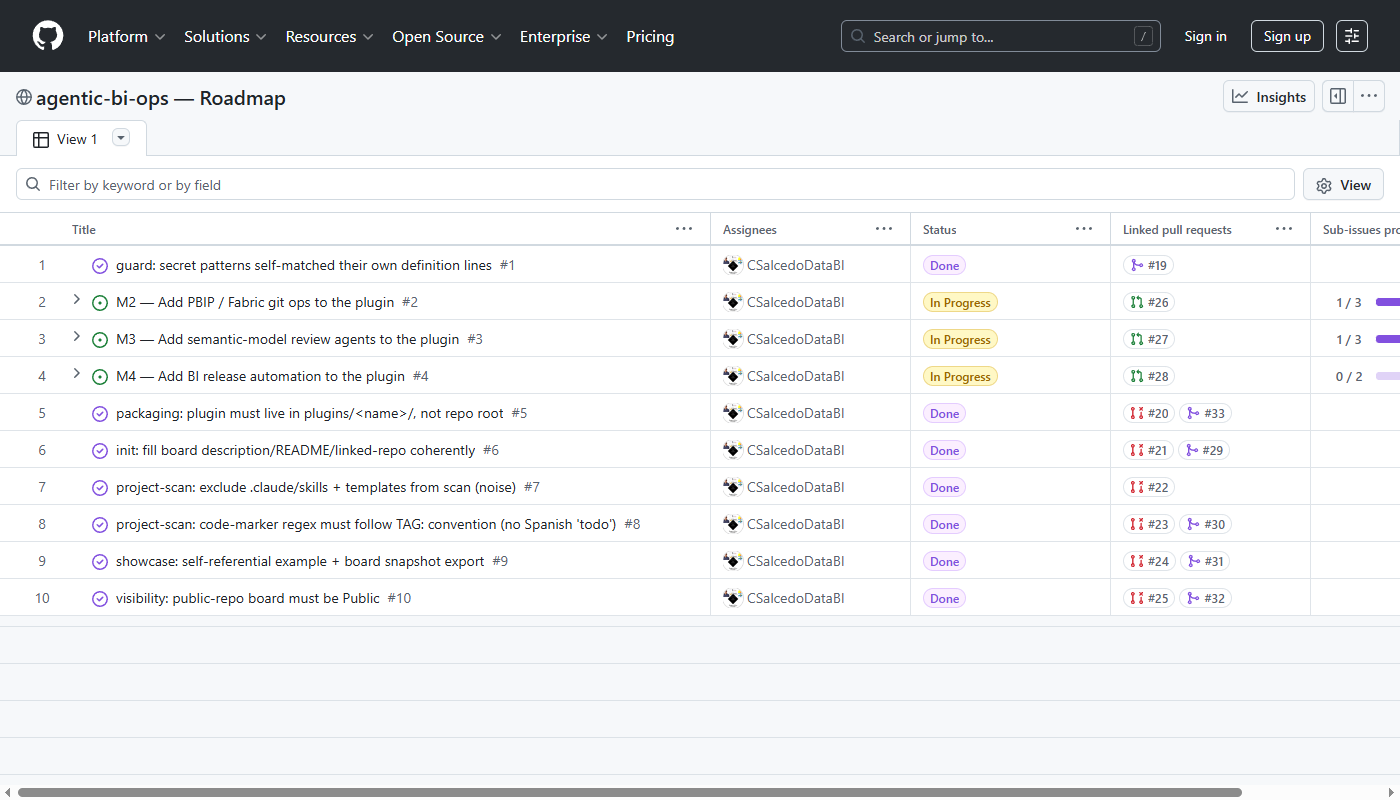Open closed pull request #20
The image size is (1400, 800).
click(x=1149, y=413)
